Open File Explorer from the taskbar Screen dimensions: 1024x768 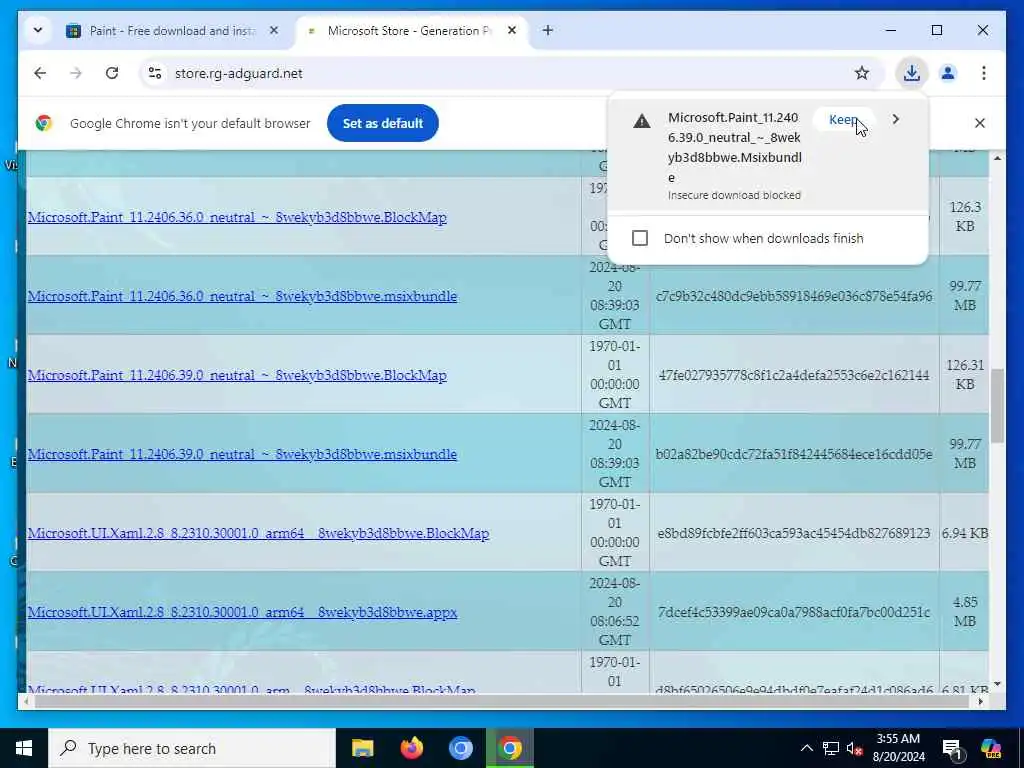(x=362, y=748)
